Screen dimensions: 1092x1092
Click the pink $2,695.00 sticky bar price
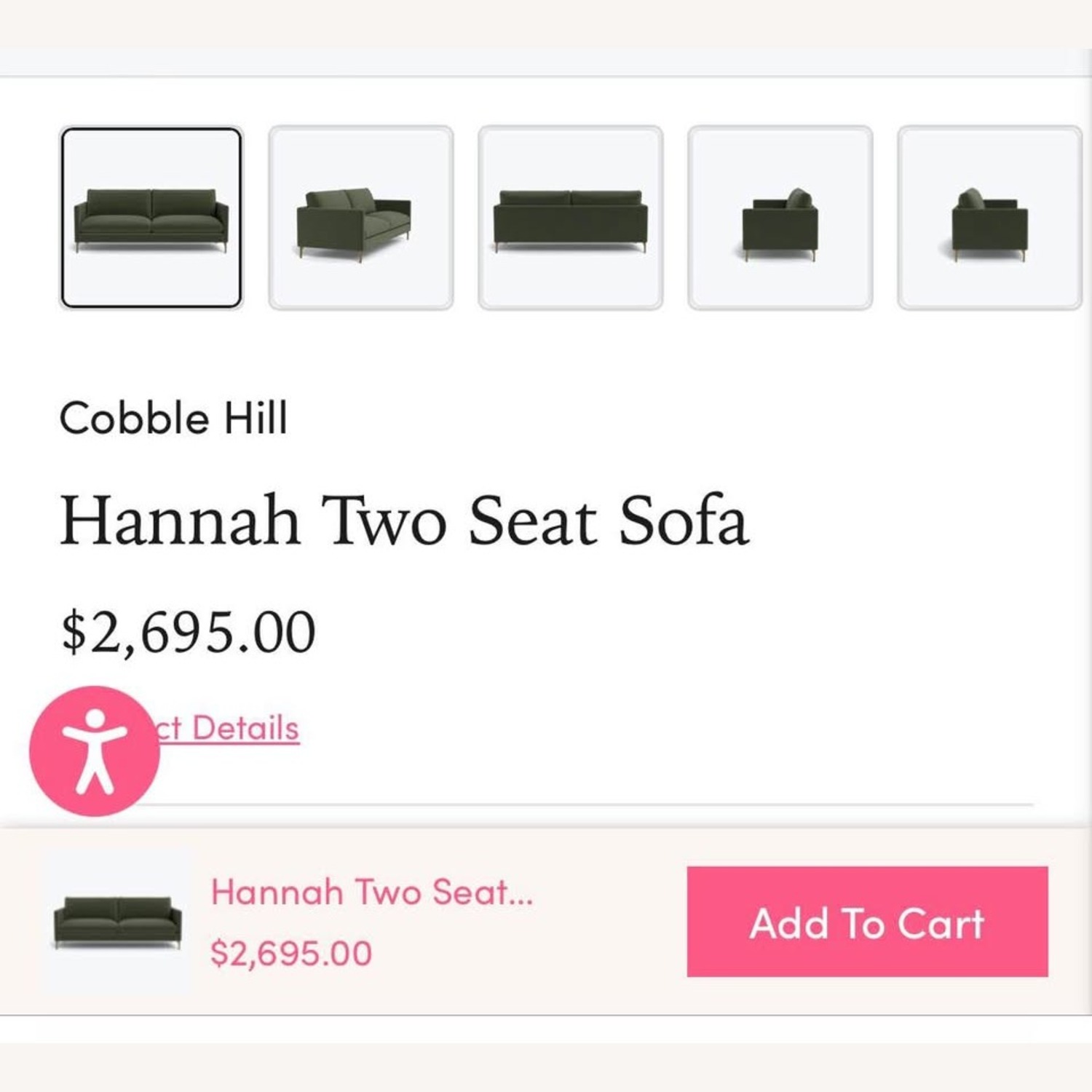click(x=291, y=953)
